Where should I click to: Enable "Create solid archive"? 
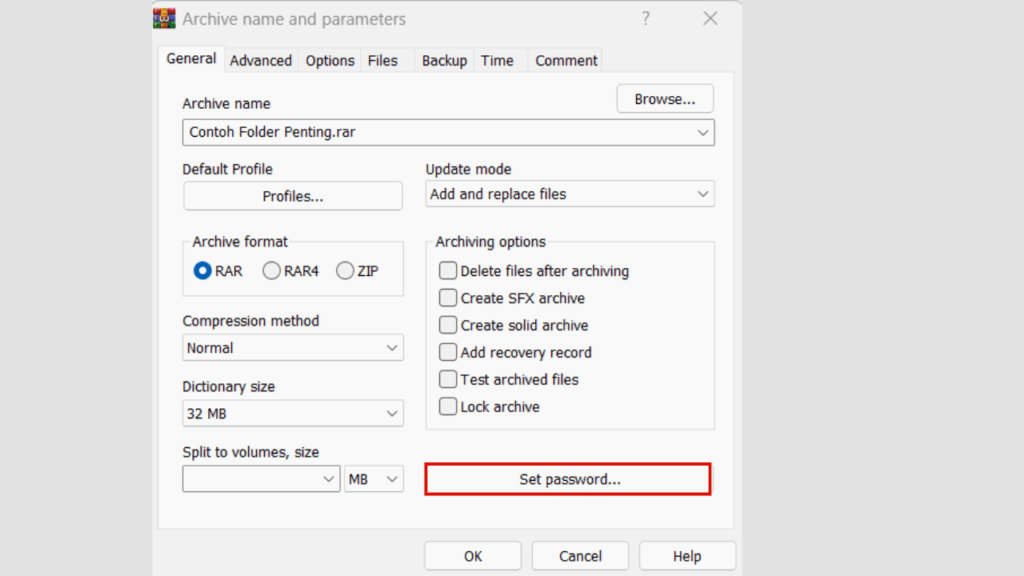point(448,325)
